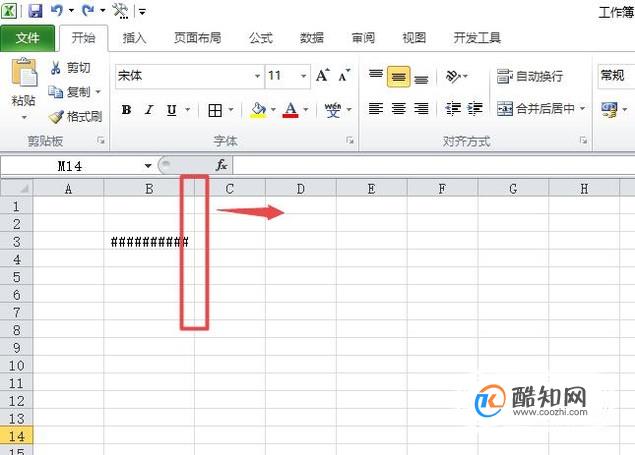635x455 pixels.
Task: Click the tools icon in quick access toolbar
Action: [x=120, y=11]
